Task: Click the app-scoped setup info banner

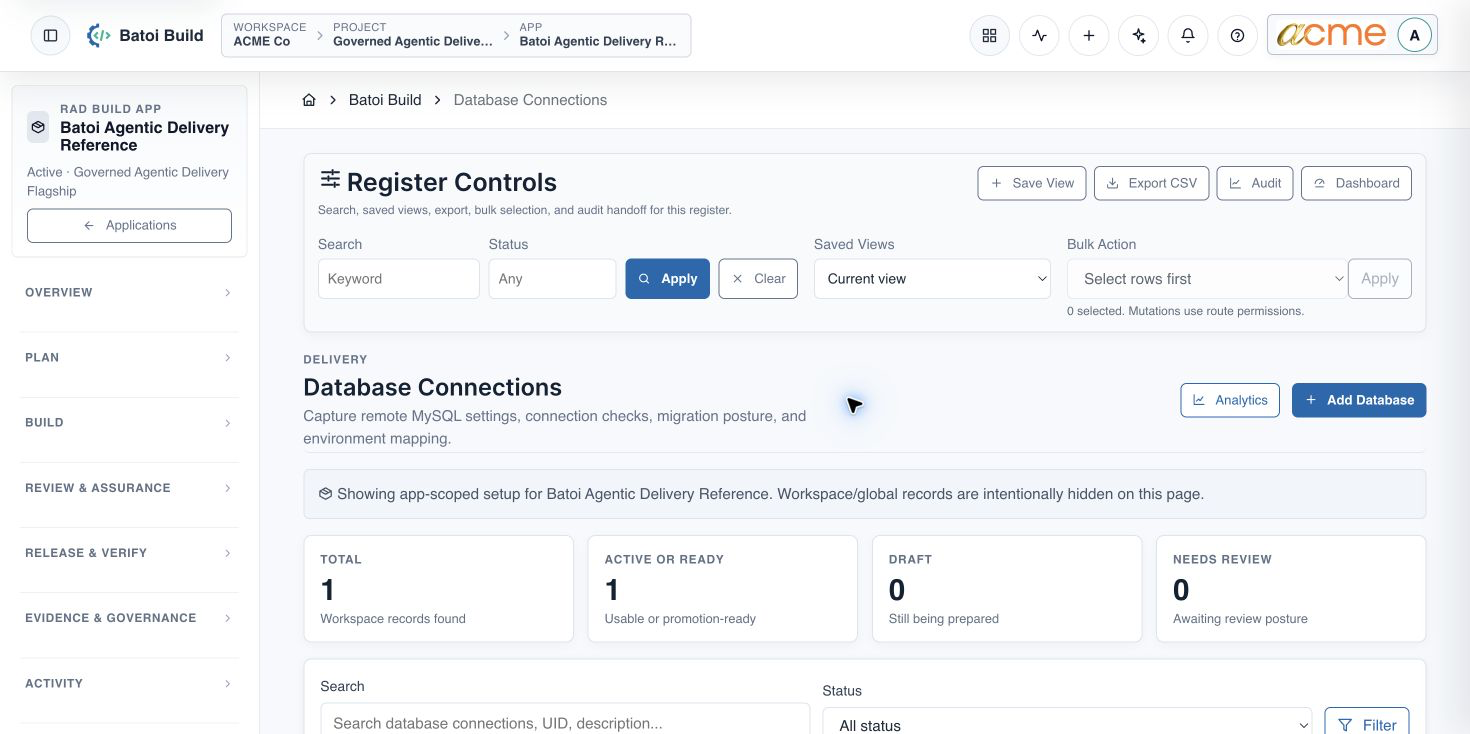Action: point(865,494)
